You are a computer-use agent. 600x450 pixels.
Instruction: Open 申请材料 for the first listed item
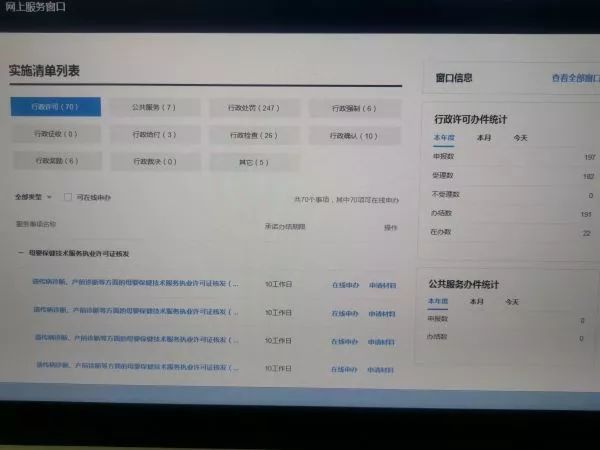coord(382,285)
